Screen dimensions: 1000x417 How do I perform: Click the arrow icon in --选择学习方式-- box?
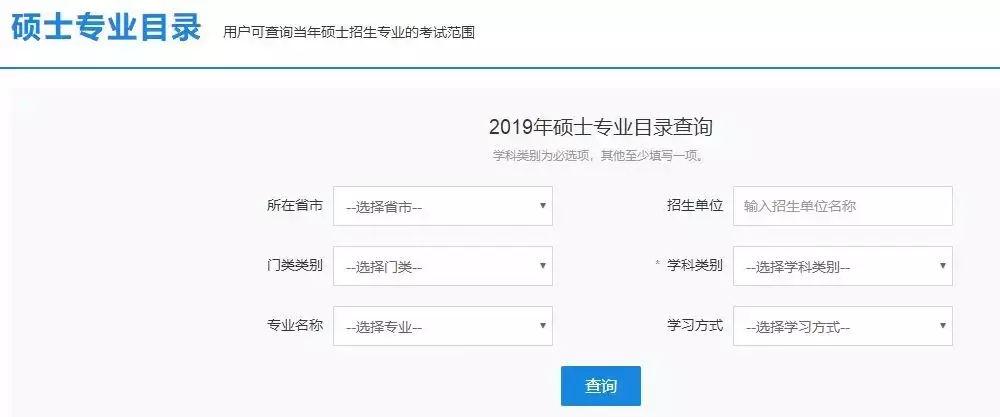click(x=942, y=326)
